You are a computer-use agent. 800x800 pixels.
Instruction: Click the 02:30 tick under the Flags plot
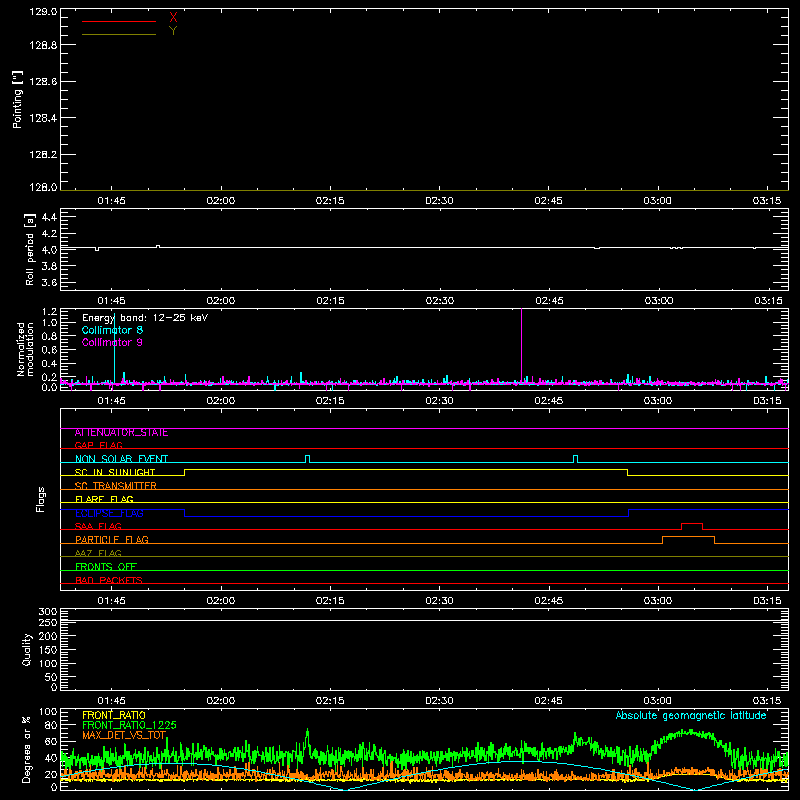(x=439, y=601)
